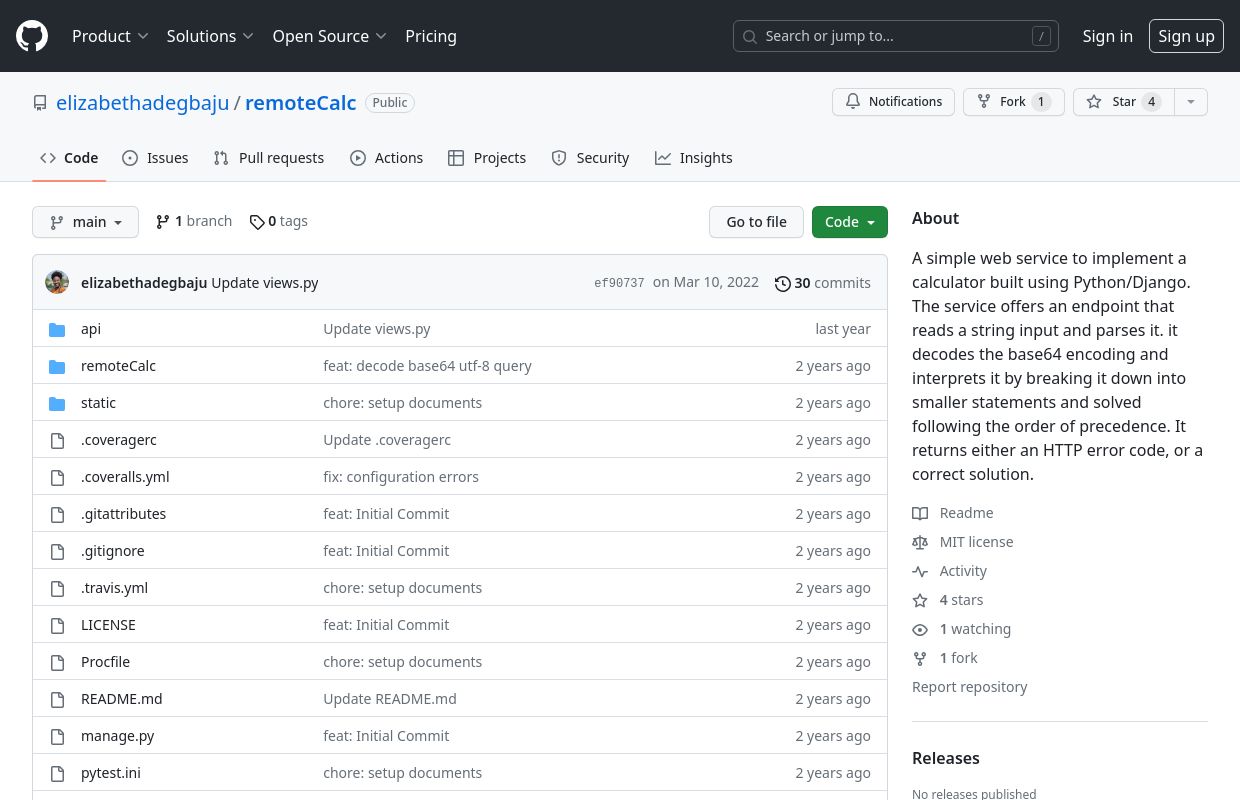
Task: Switch to the Code tab
Action: pyautogui.click(x=69, y=158)
